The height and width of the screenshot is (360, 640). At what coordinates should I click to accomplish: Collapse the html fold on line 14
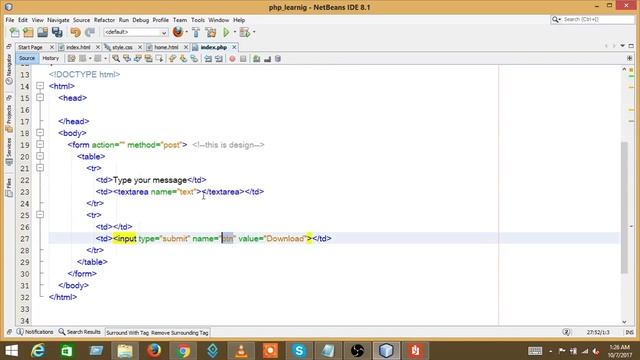[x=40, y=86]
